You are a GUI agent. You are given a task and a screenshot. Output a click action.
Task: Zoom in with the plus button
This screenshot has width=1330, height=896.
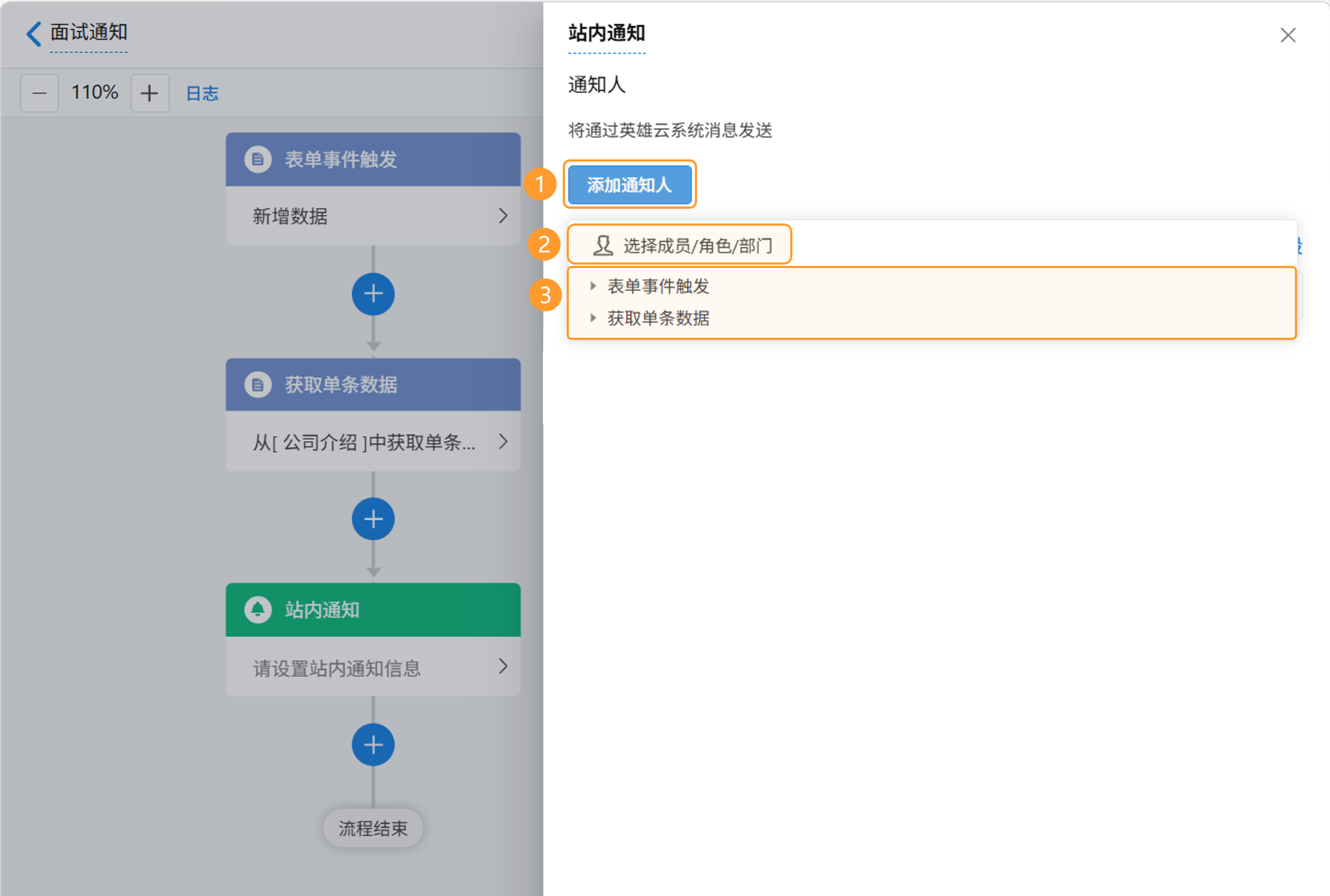click(x=150, y=93)
